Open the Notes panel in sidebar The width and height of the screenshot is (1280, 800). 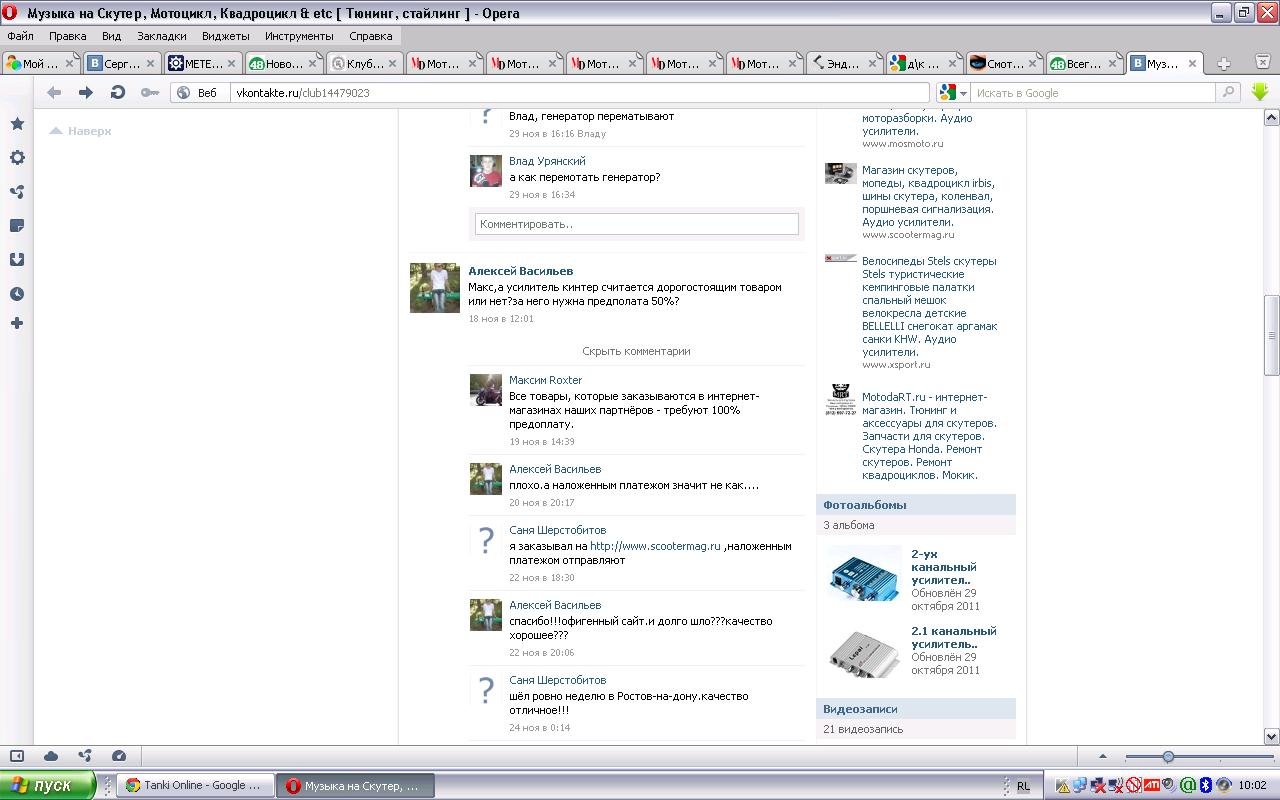(x=17, y=226)
